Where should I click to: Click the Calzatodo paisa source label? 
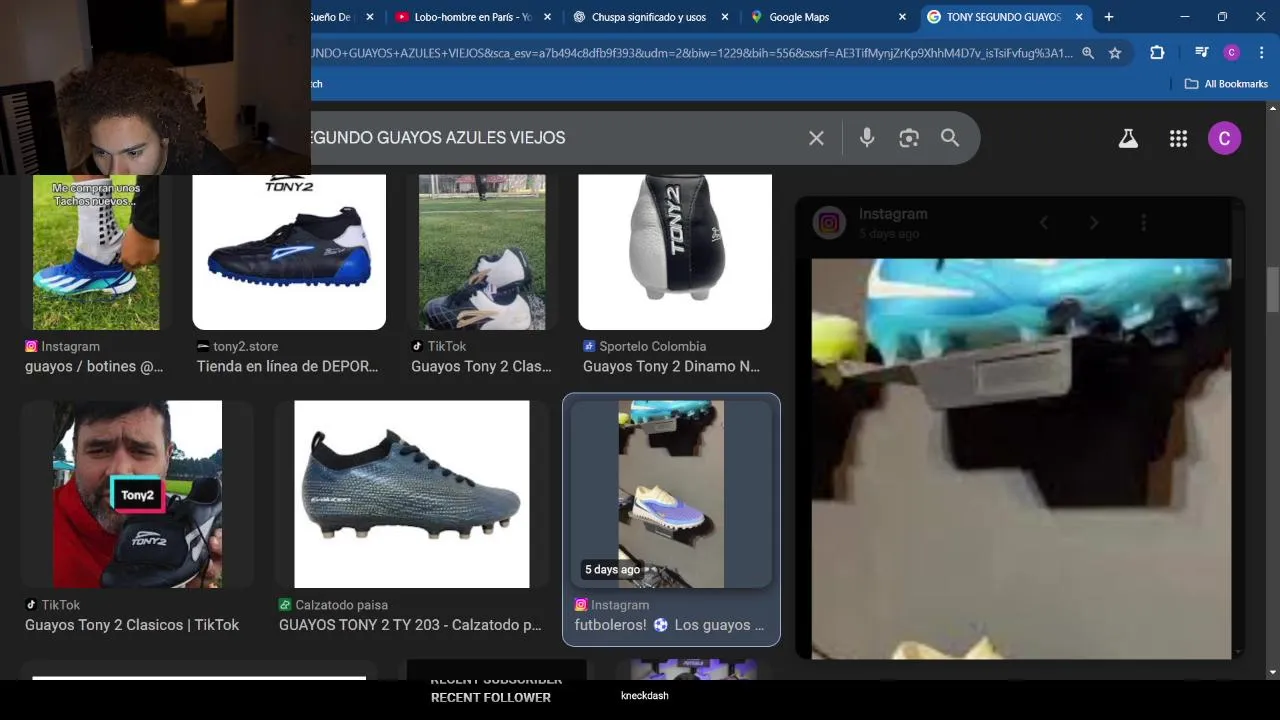(341, 605)
